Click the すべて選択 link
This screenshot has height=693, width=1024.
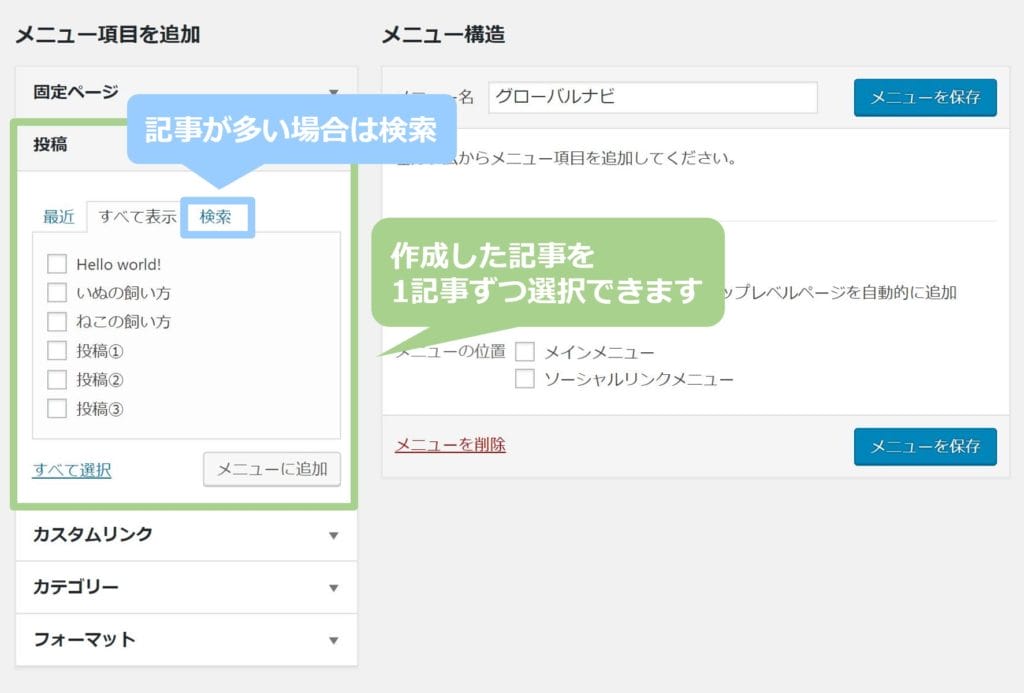[x=72, y=470]
